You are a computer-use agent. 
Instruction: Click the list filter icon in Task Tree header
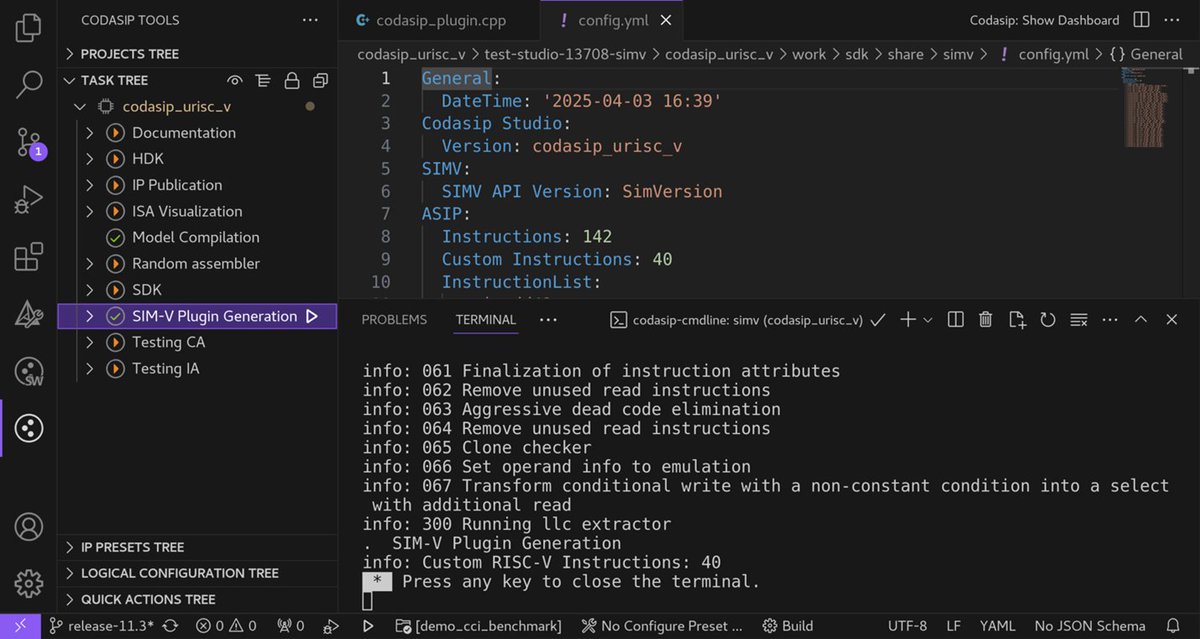263,80
